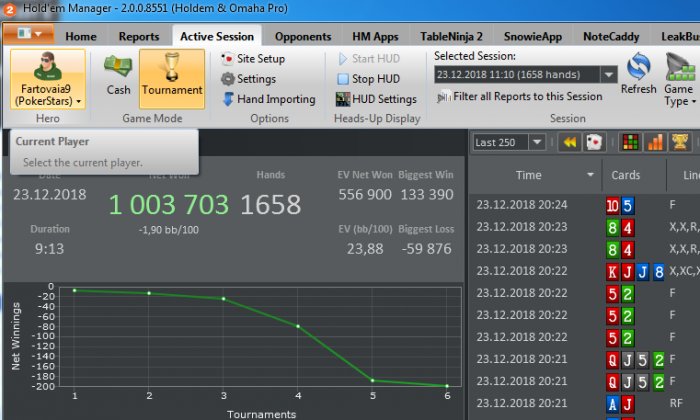Select the K J J 8 hand at 20:22
This screenshot has height=420, width=700.
coord(584,271)
